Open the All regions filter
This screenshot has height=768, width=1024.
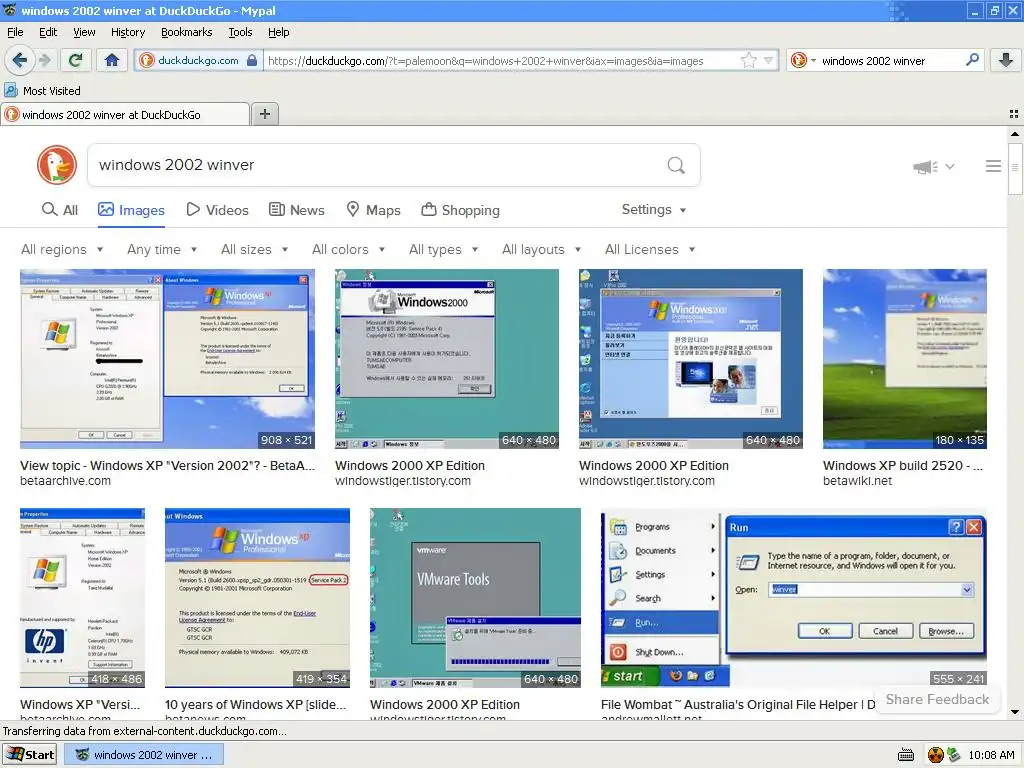click(62, 249)
